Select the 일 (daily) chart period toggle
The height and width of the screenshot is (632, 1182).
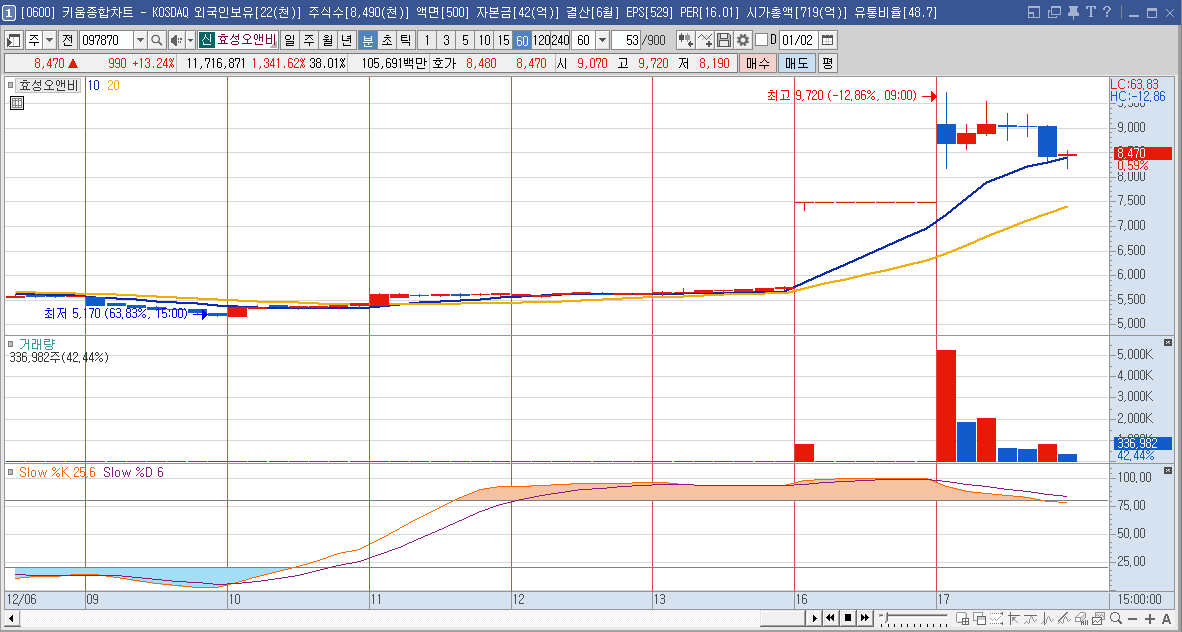tap(290, 40)
